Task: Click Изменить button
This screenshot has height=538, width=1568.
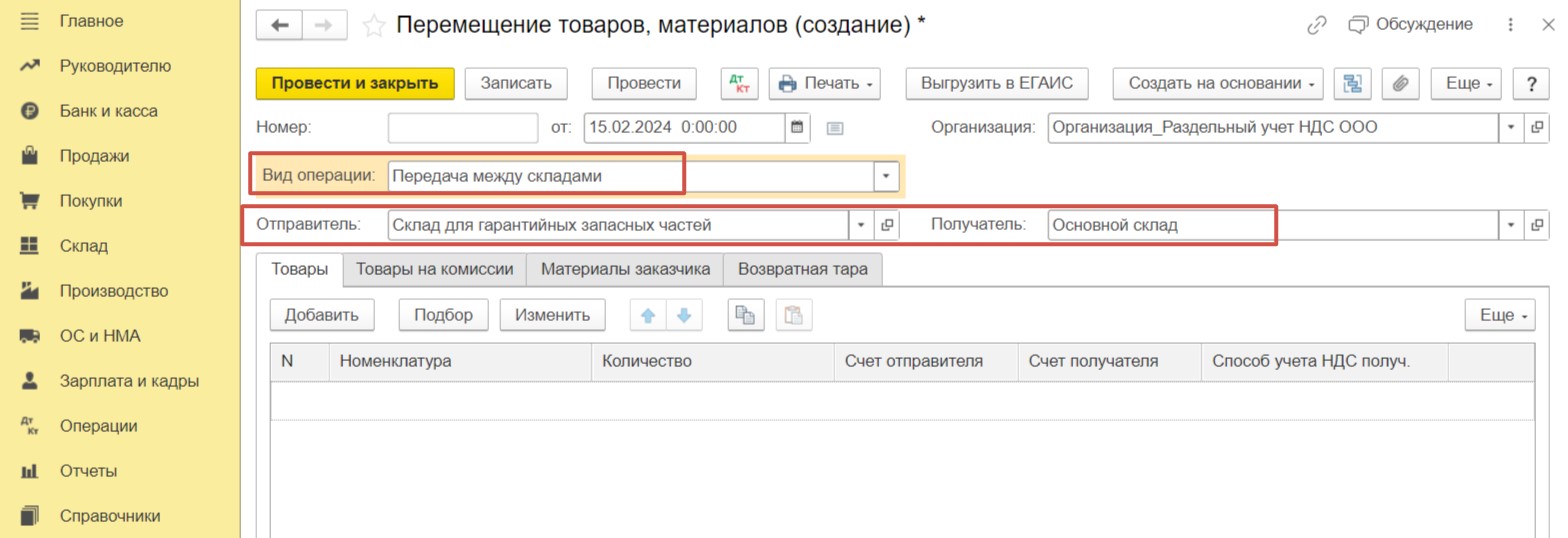Action: point(552,315)
